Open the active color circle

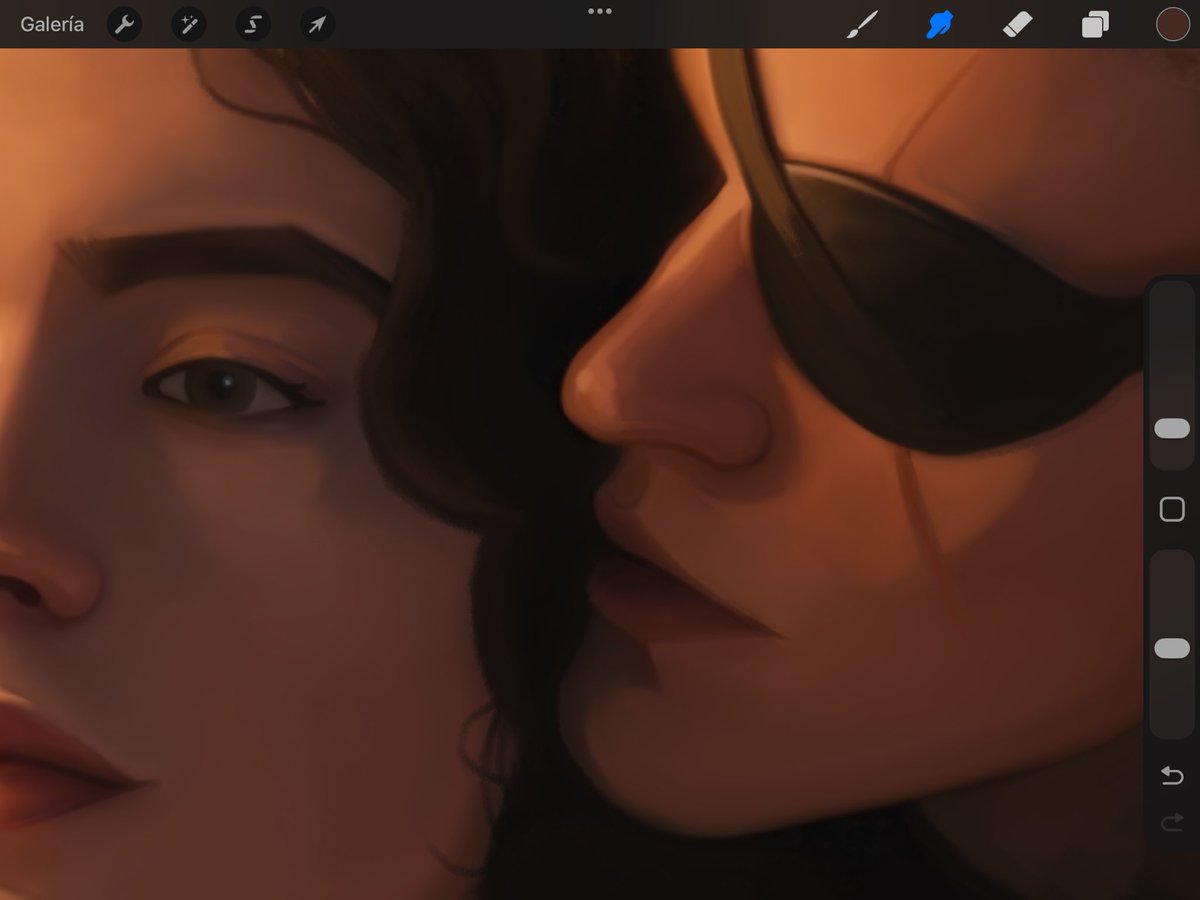(x=1172, y=25)
